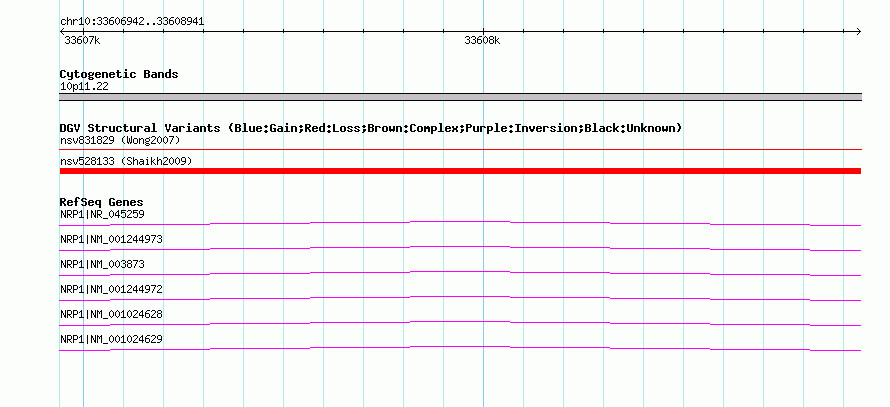Open the NRP1|NM_003873 transcript label
This screenshot has width=890, height=407.
[x=102, y=265]
